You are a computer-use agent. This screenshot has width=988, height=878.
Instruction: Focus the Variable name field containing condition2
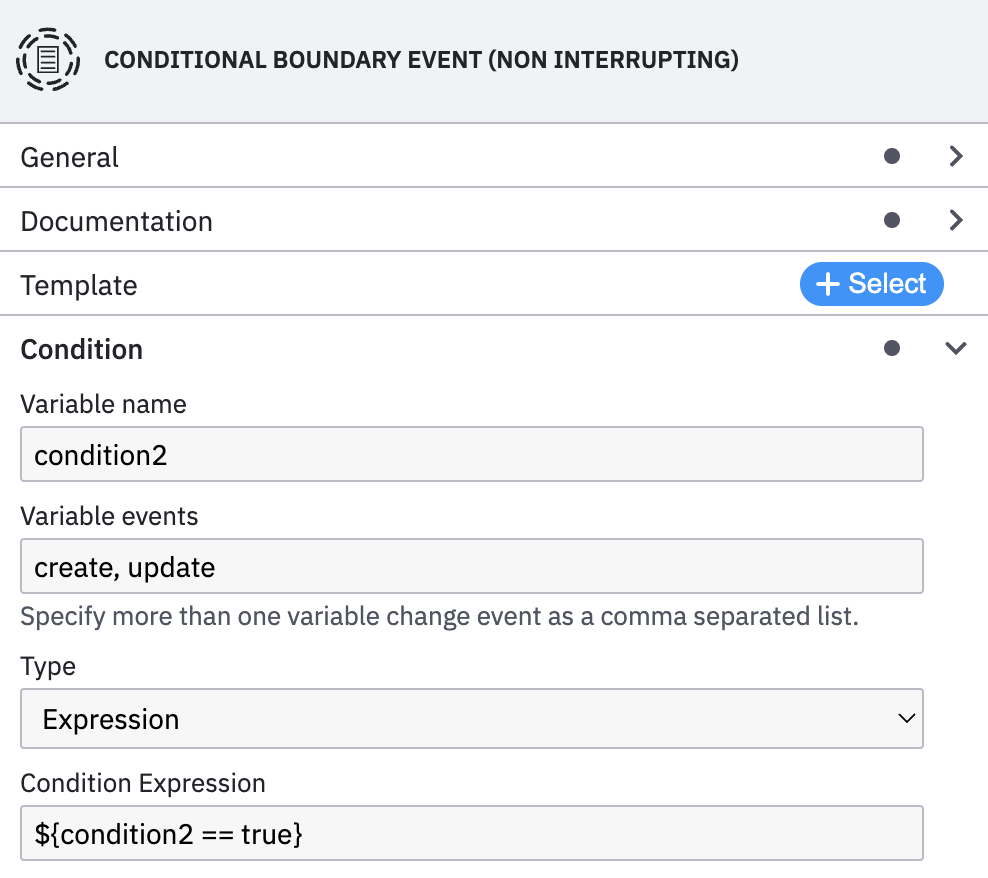(x=472, y=456)
